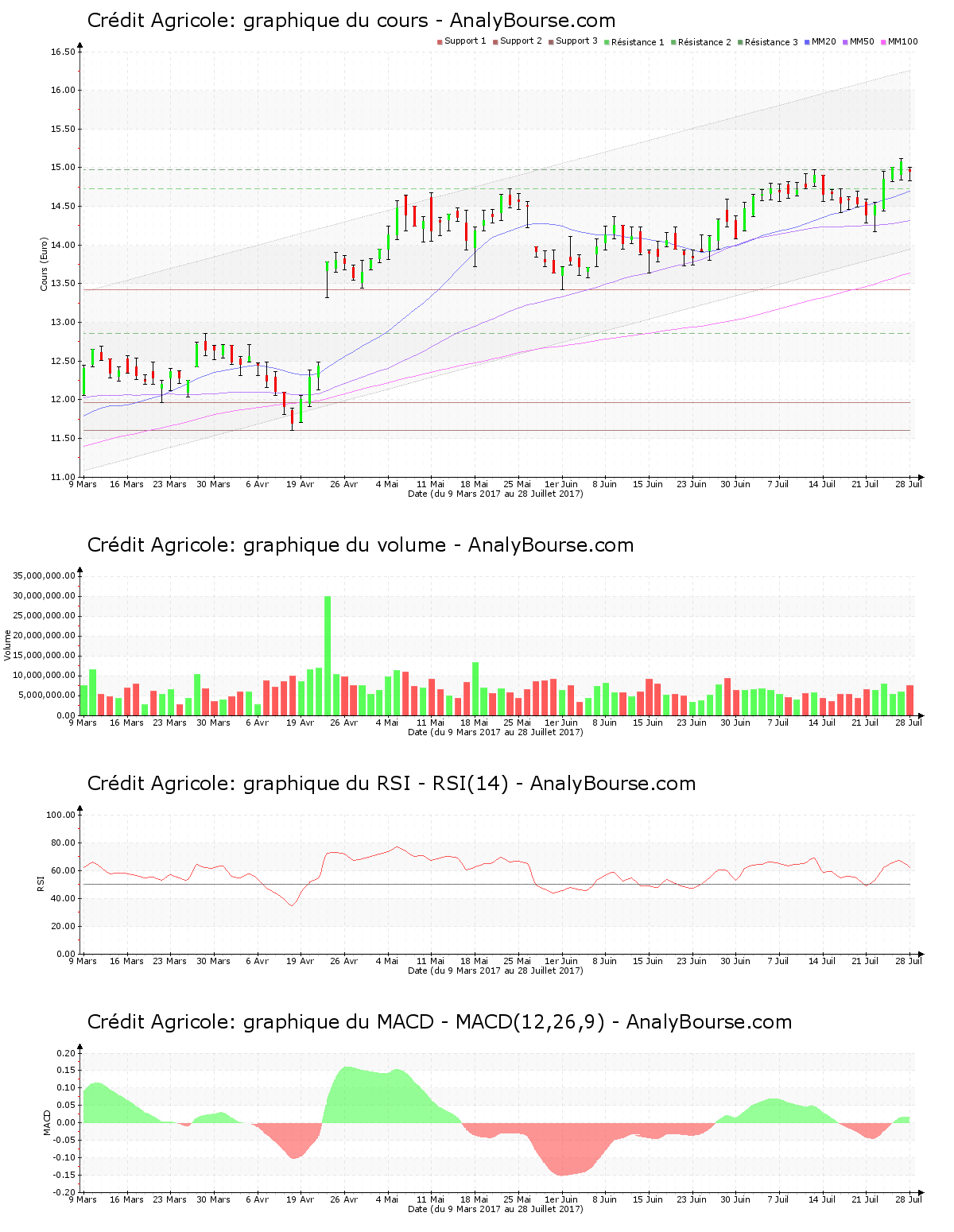Viewport: 954px width, 1232px height.
Task: Select the Support 2 legend label
Action: tap(521, 41)
